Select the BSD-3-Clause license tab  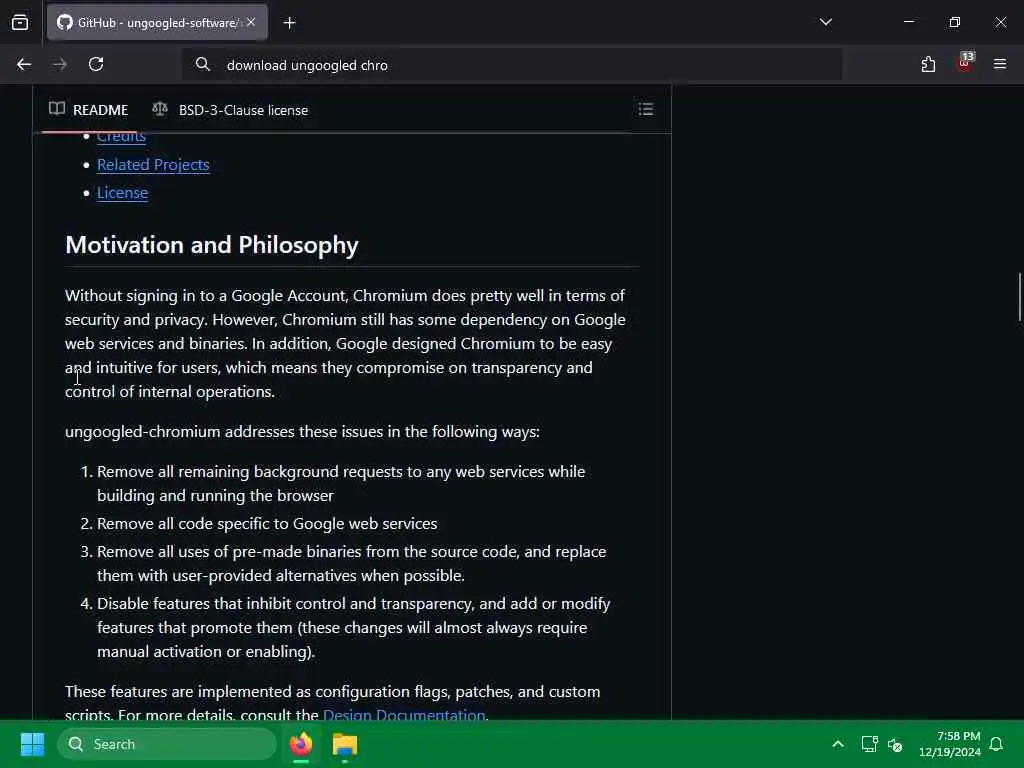click(230, 110)
